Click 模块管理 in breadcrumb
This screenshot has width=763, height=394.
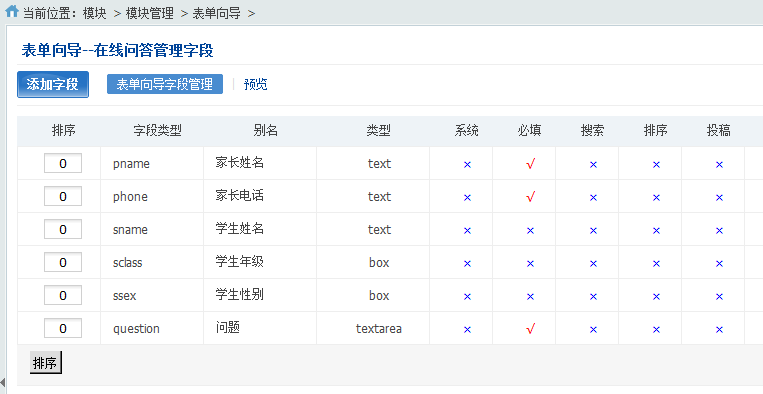149,13
